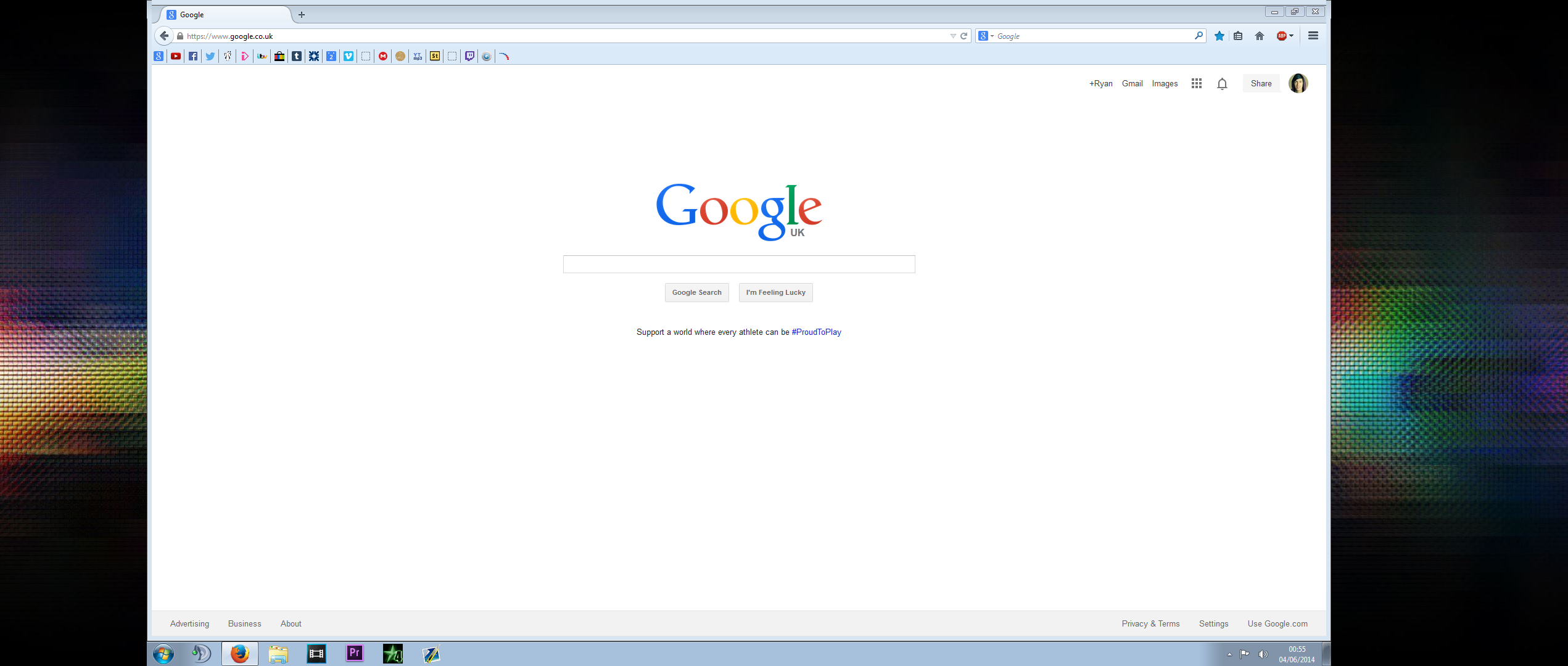Expand the search engine selector dropdown

tap(992, 36)
